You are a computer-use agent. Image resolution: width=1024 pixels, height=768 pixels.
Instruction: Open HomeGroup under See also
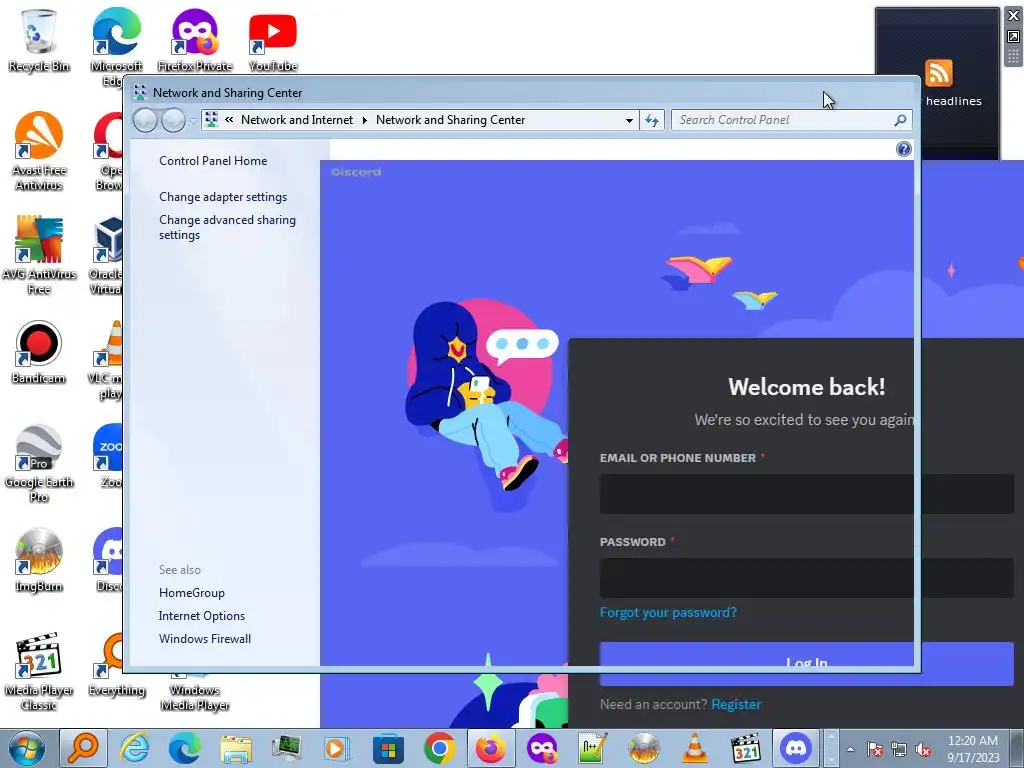[x=191, y=593]
